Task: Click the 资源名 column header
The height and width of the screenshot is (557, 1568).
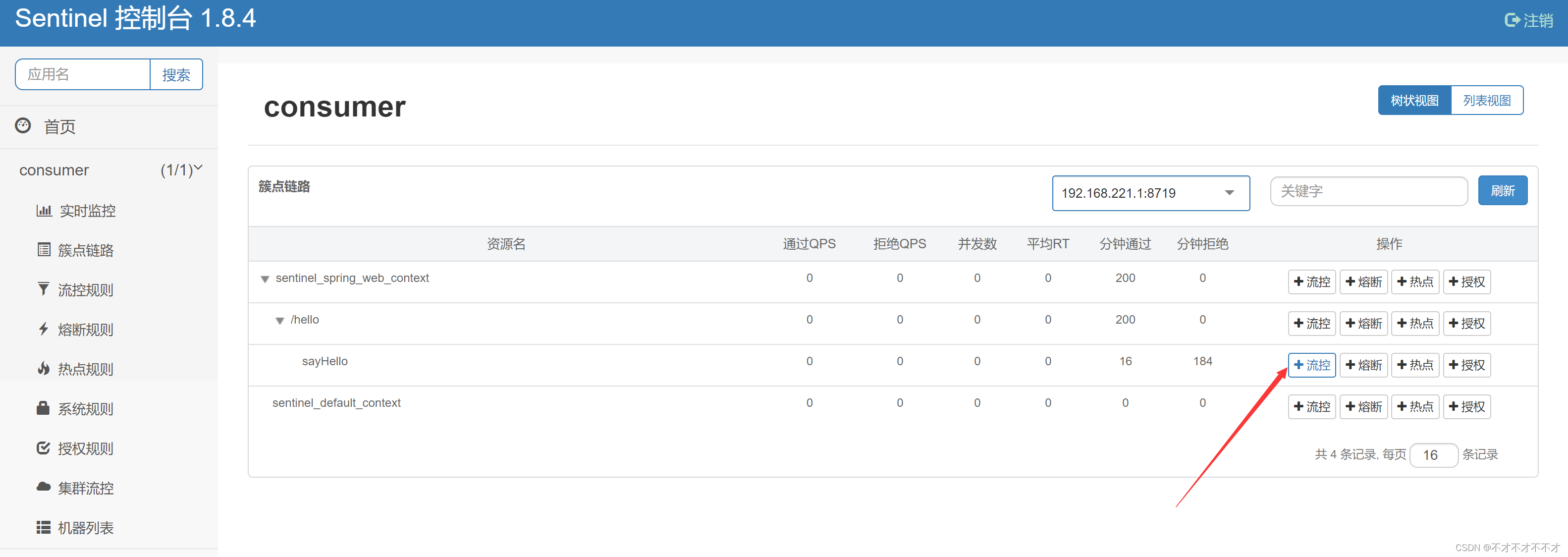Action: click(506, 244)
